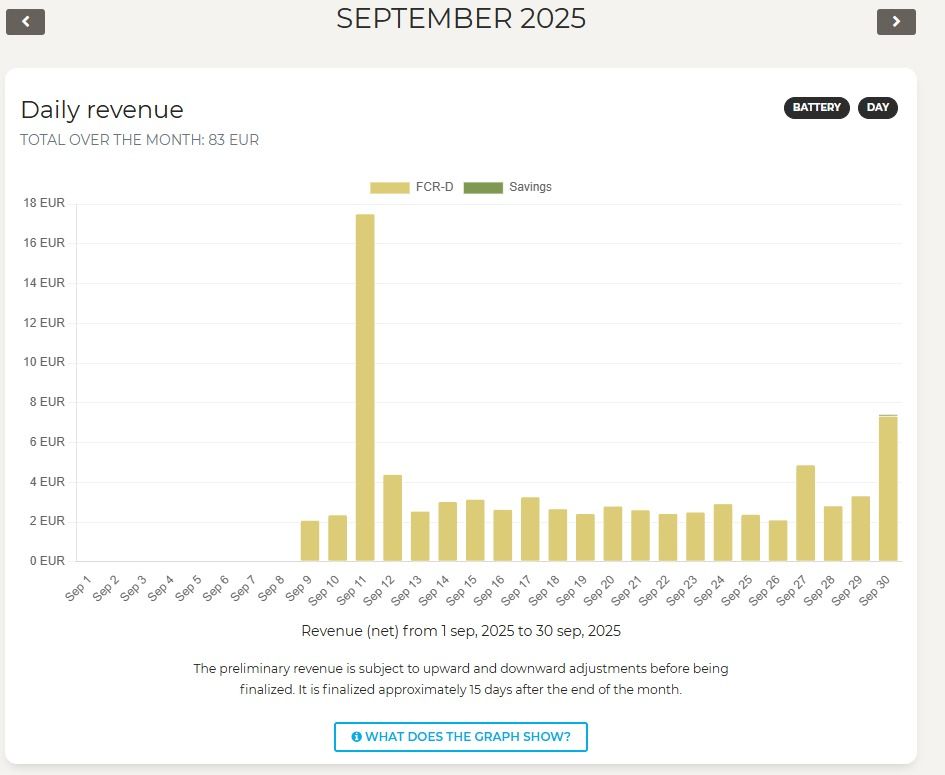Click the Sep 9 revenue bar
Image resolution: width=945 pixels, height=775 pixels.
pos(310,541)
